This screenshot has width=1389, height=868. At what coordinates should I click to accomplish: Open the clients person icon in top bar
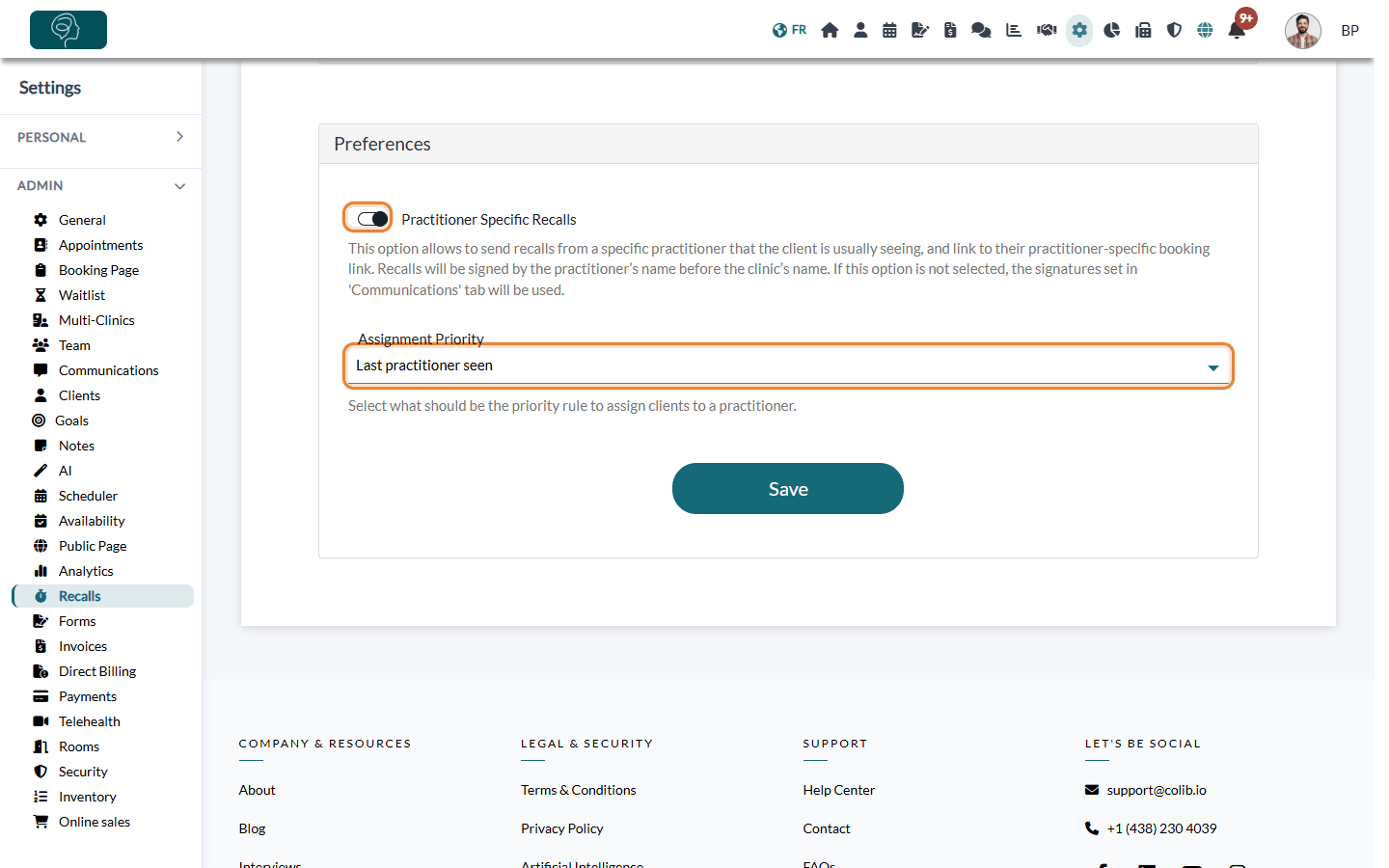[x=860, y=30]
